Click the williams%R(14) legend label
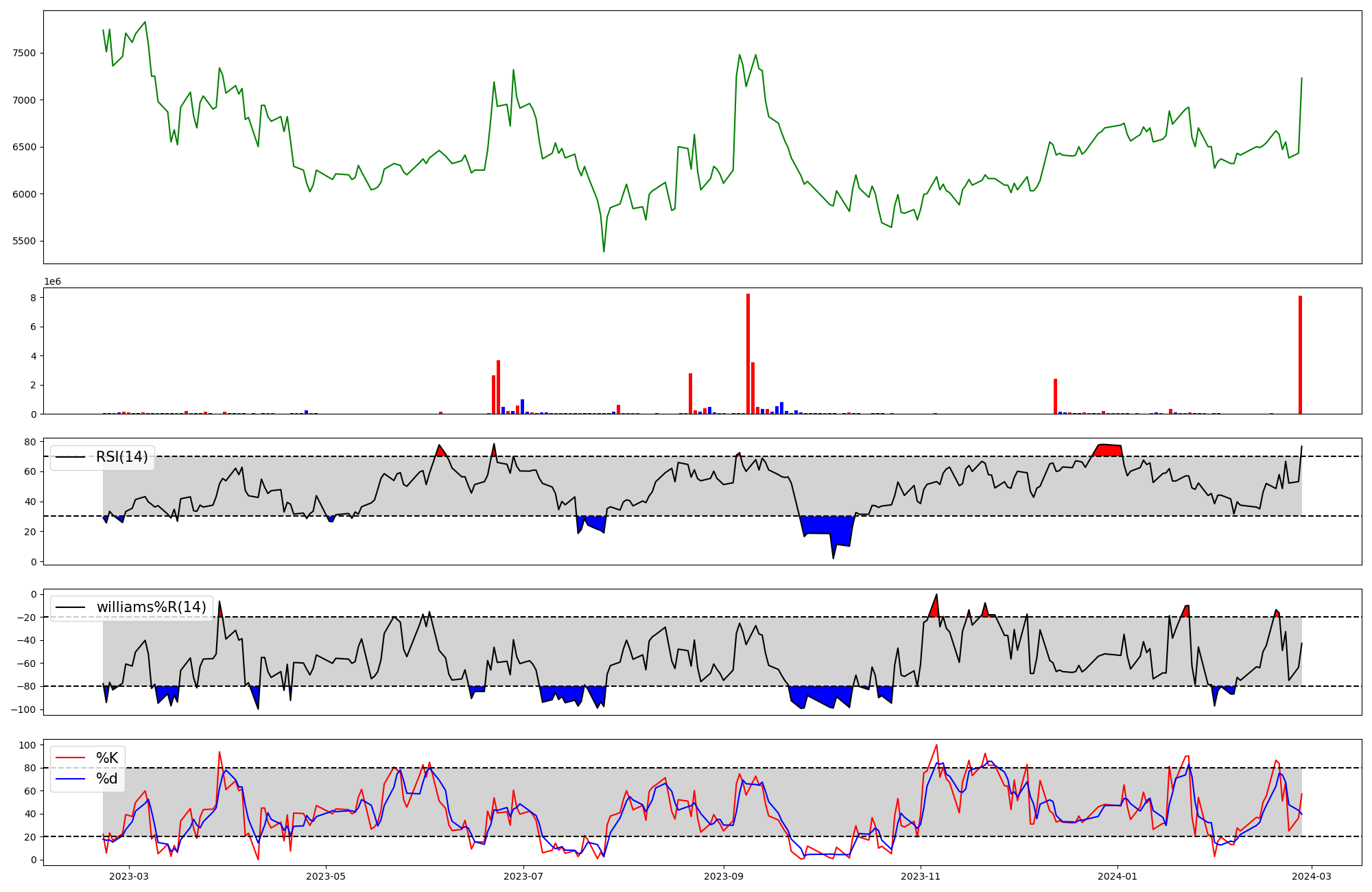 pos(151,607)
